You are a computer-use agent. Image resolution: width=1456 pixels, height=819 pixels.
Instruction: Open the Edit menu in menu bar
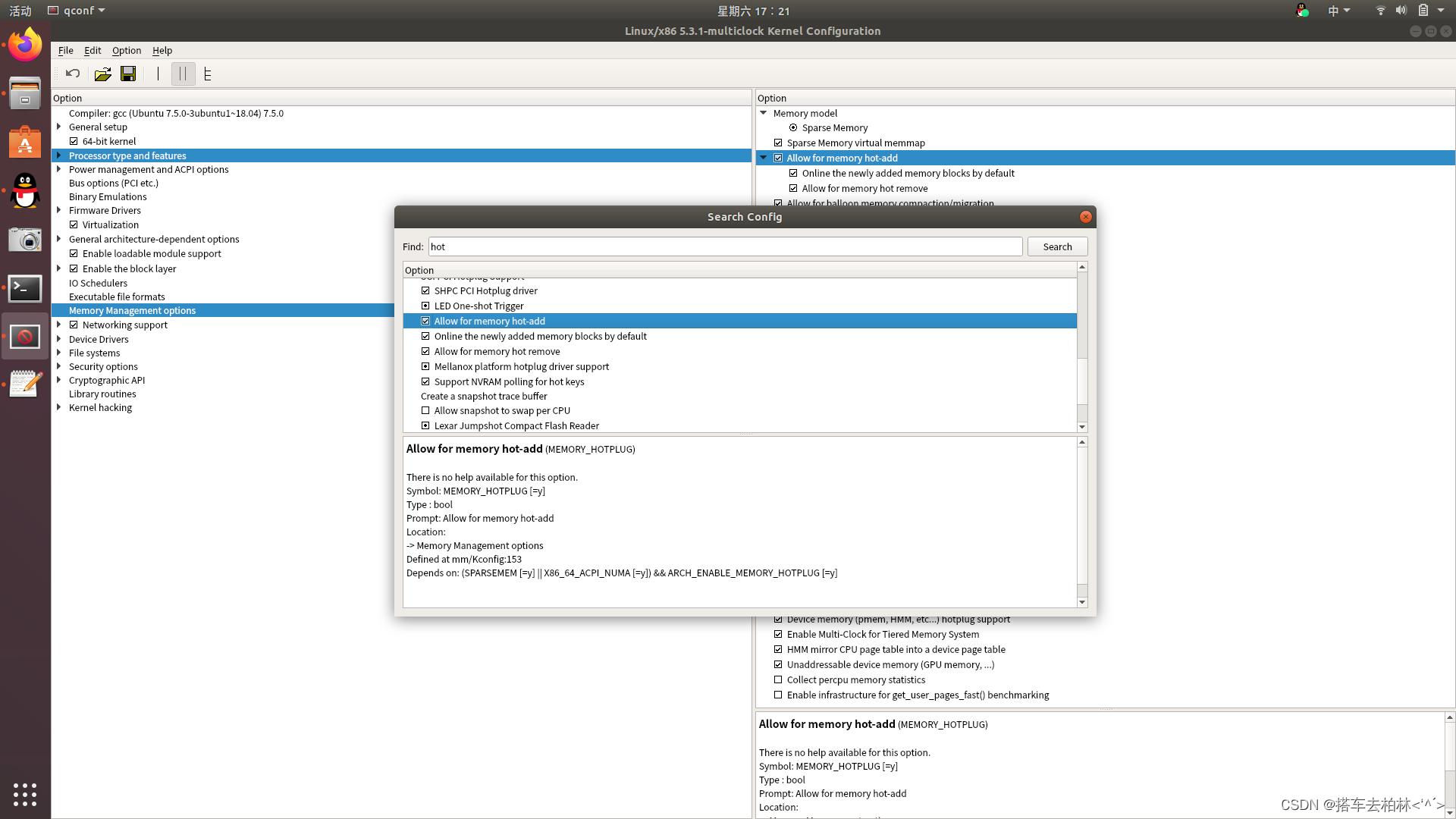click(x=92, y=50)
